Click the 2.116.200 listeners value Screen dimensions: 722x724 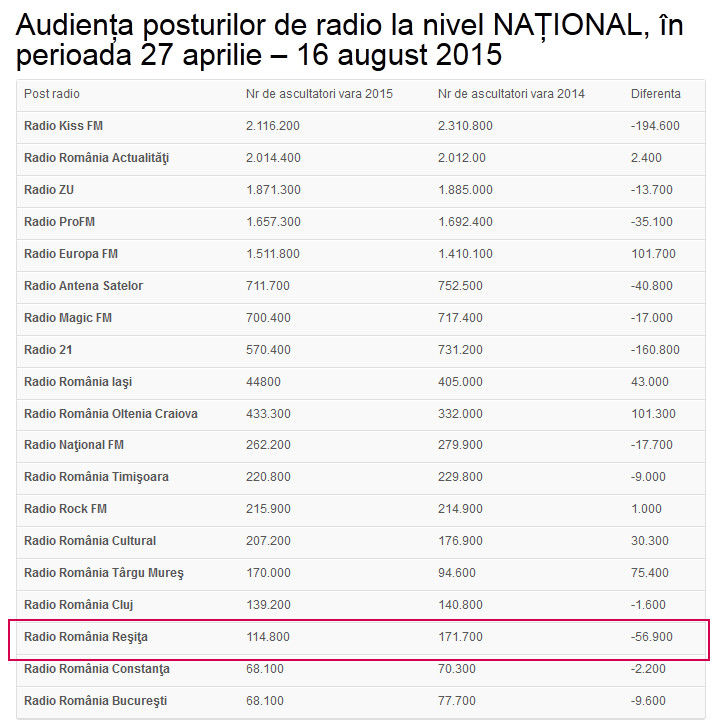(x=273, y=126)
